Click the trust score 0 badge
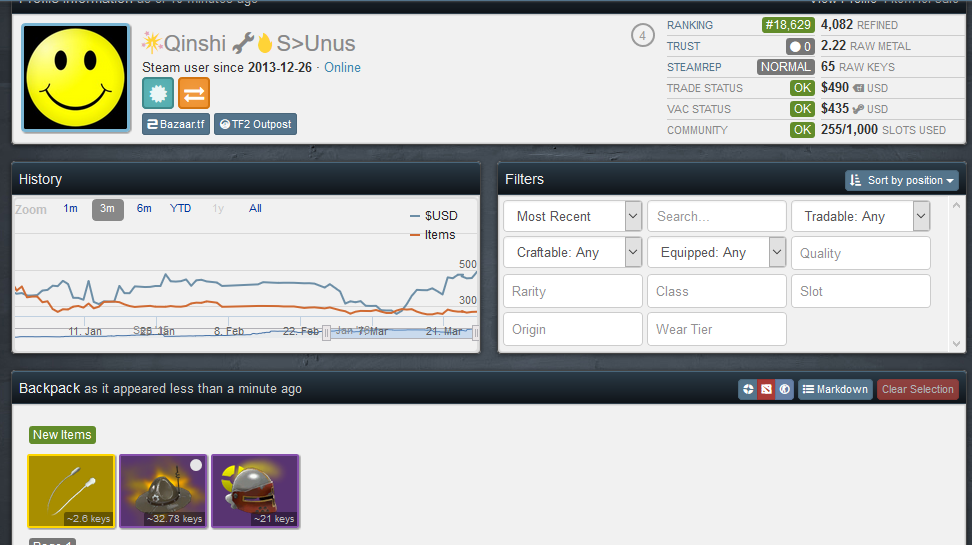The image size is (972, 545). 800,47
